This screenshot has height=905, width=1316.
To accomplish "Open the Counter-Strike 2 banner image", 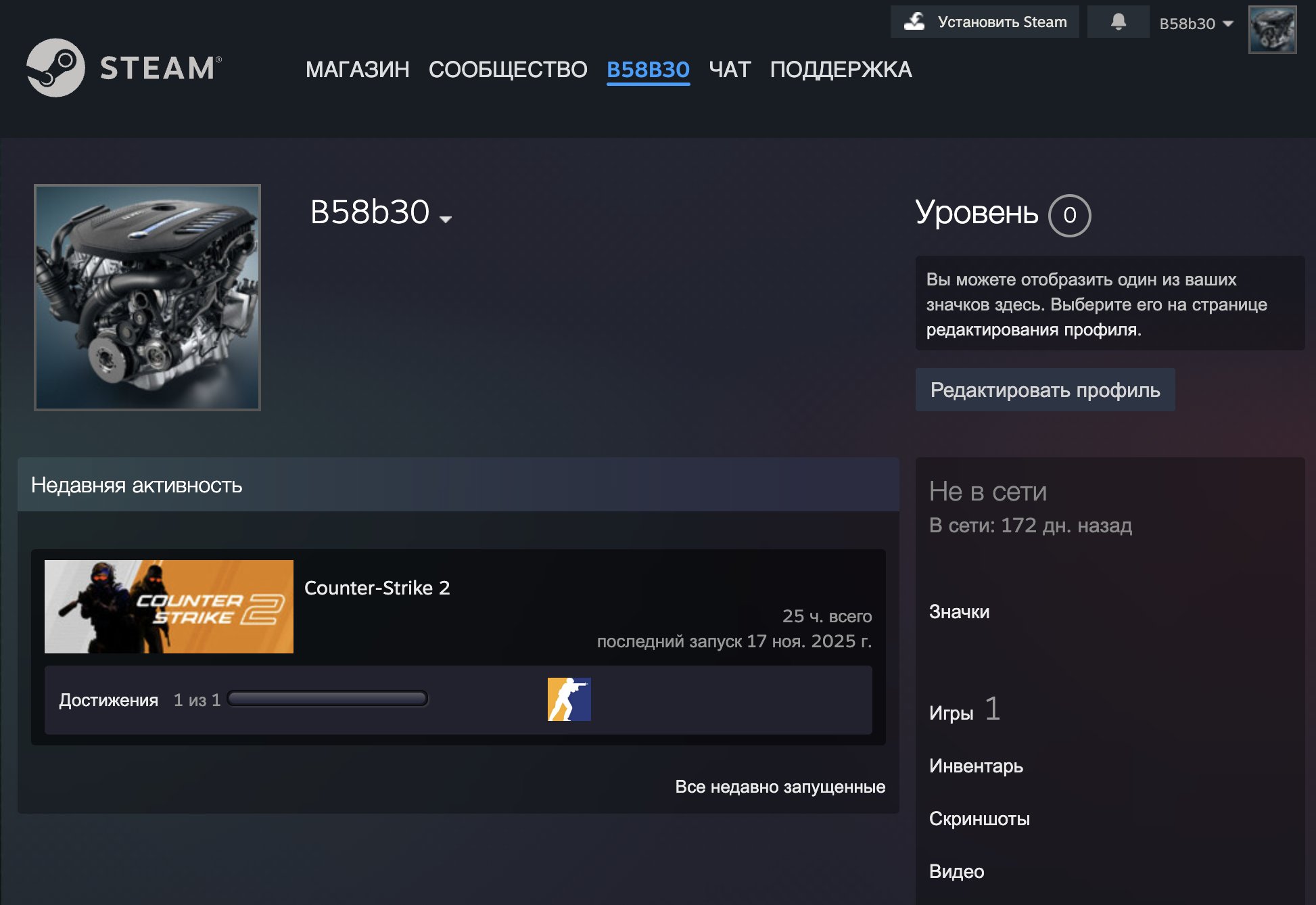I will tap(169, 607).
